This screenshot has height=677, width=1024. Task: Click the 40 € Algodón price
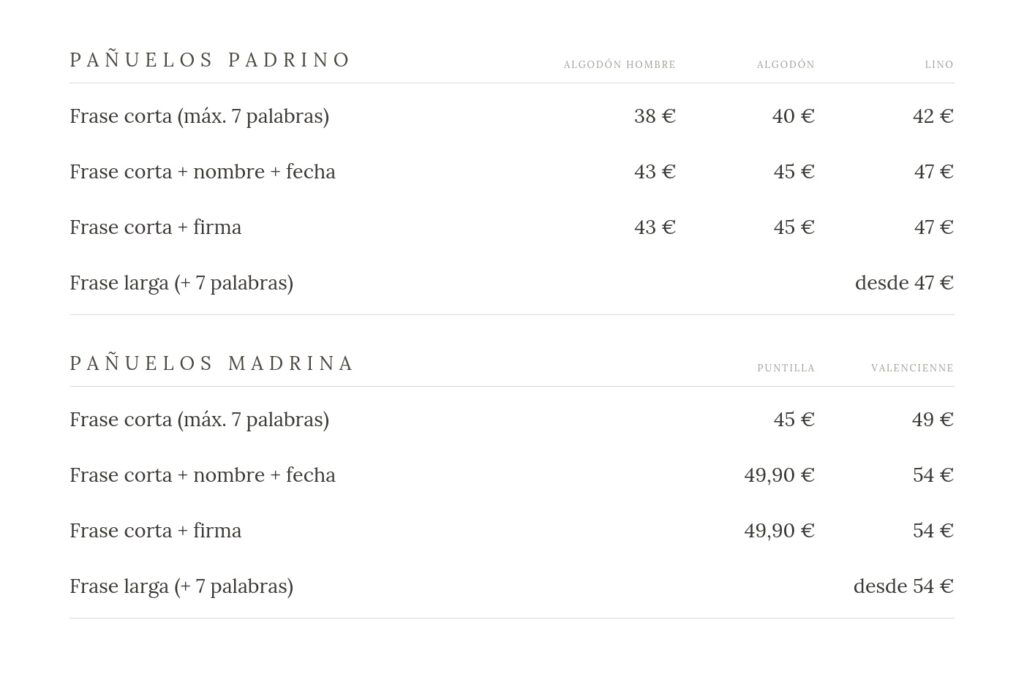[793, 116]
